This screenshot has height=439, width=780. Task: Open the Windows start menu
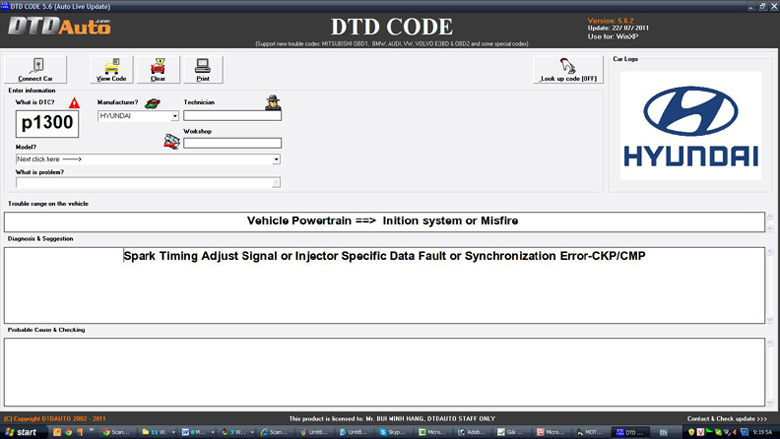click(x=21, y=432)
